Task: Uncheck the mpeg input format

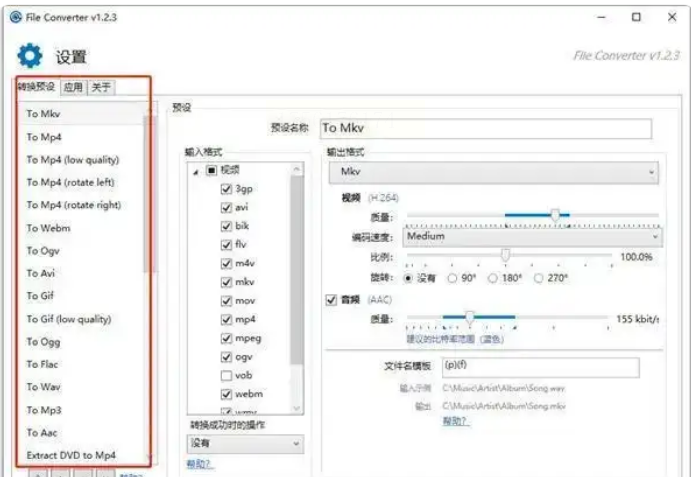Action: [226, 338]
